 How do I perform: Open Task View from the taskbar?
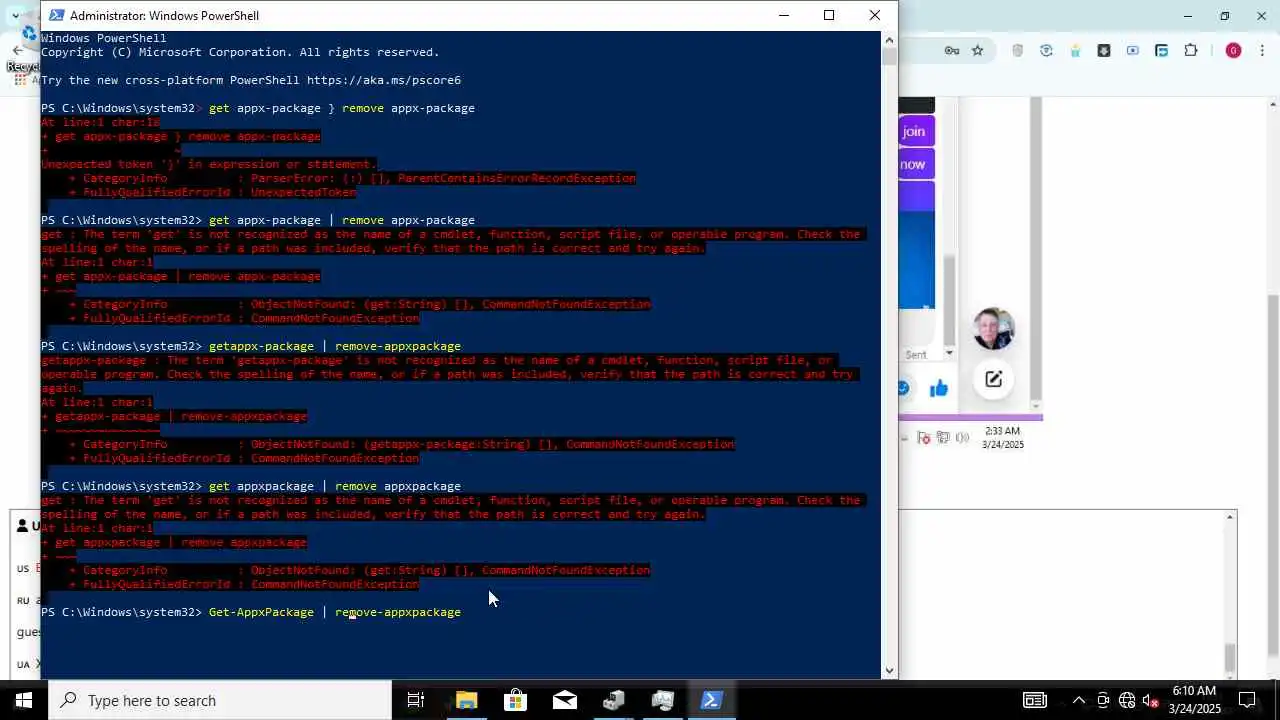click(416, 700)
